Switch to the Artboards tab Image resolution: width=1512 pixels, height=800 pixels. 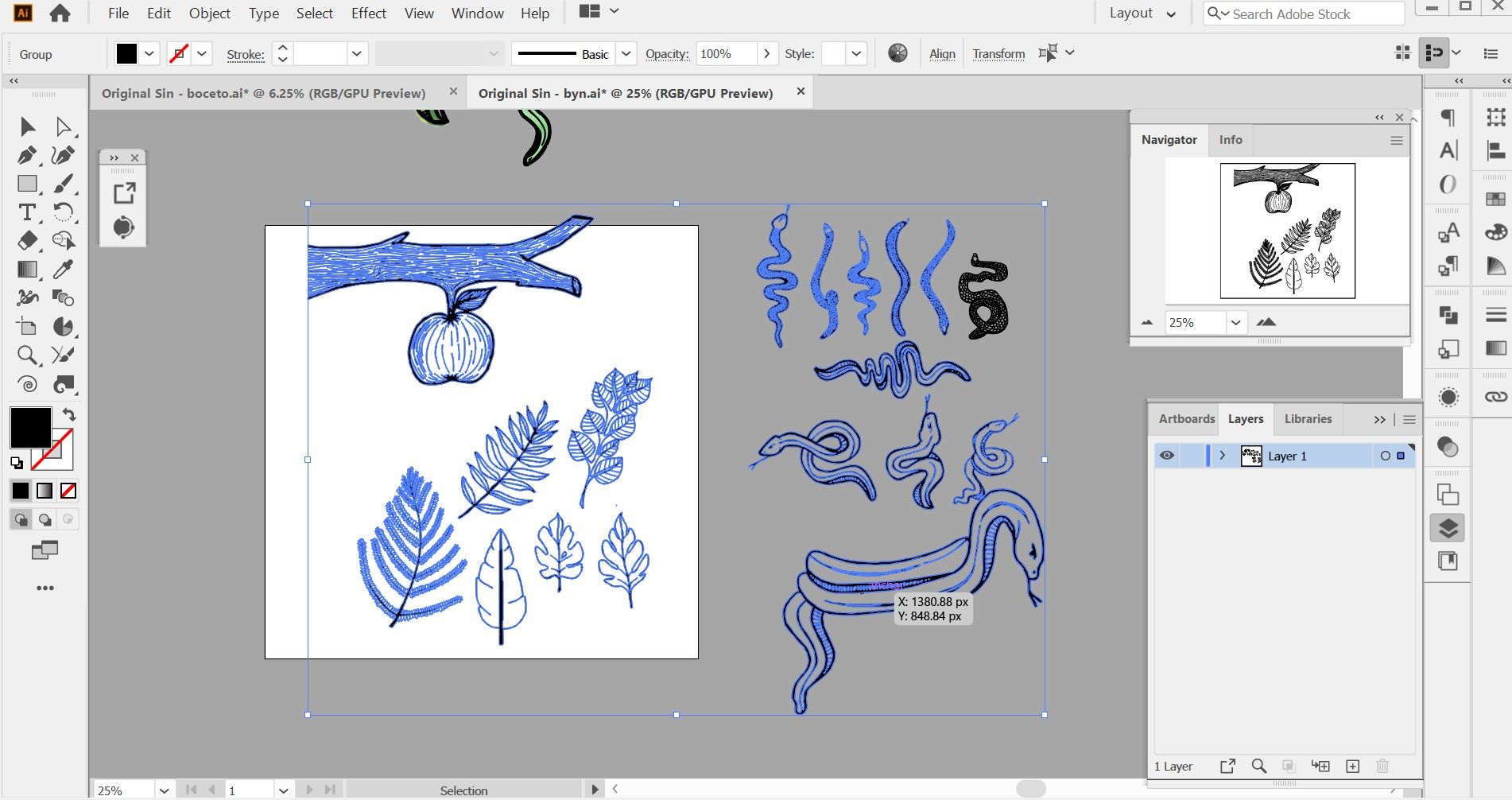tap(1186, 419)
